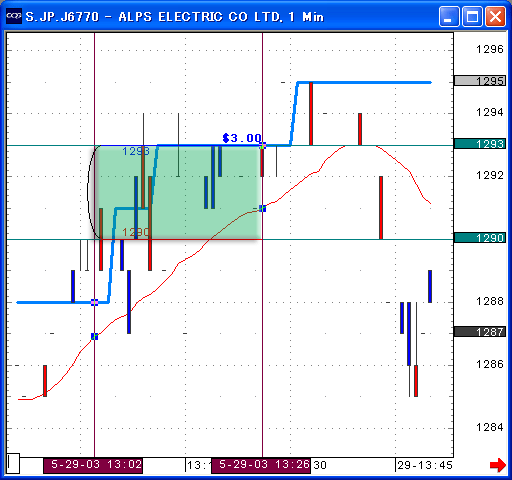This screenshot has height=480, width=512.
Task: Click the 1290 label inside green box
Action: click(136, 232)
